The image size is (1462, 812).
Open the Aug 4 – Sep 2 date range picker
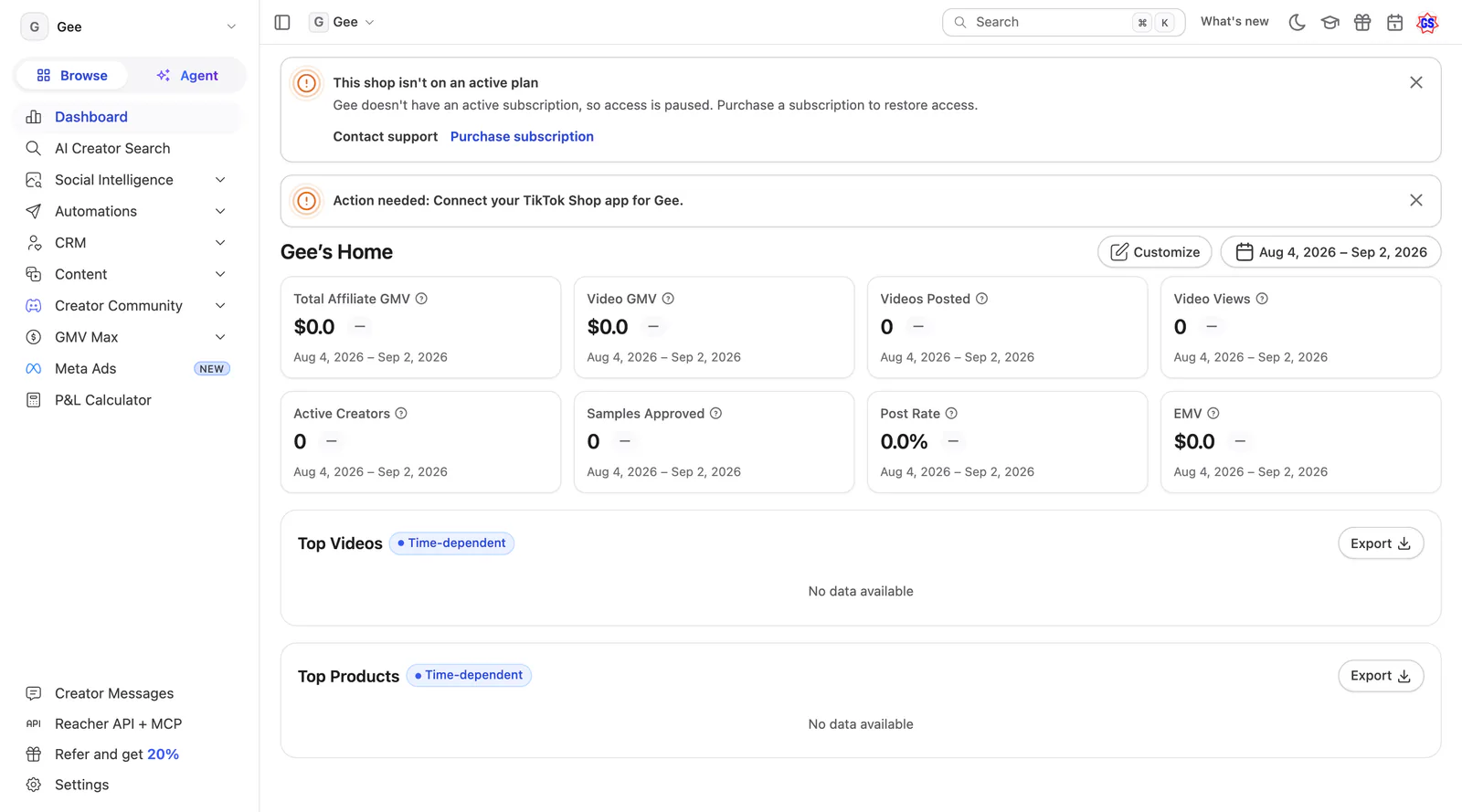1330,252
